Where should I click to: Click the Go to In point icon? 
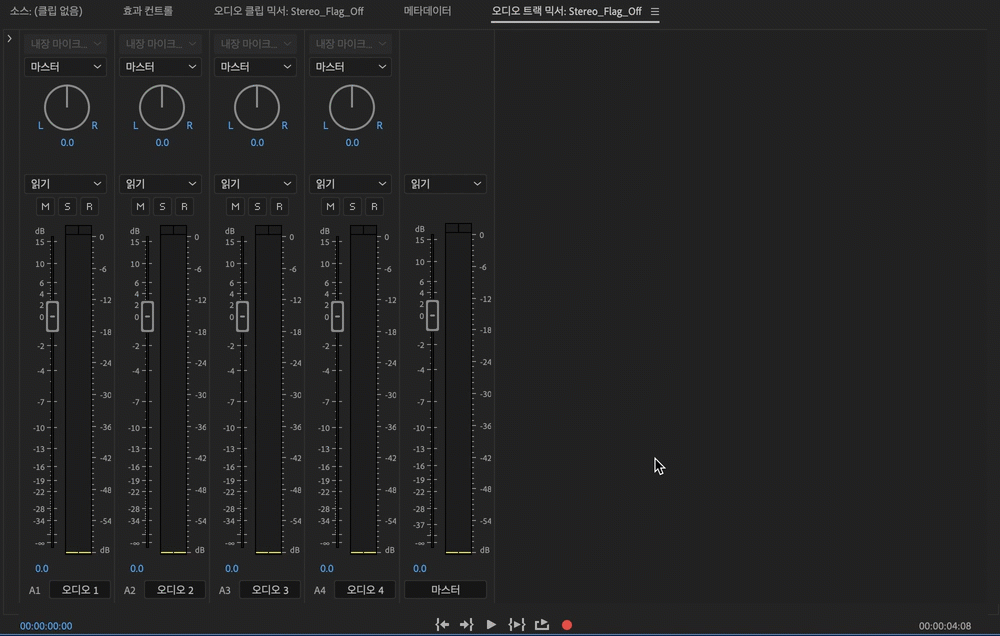click(x=442, y=625)
